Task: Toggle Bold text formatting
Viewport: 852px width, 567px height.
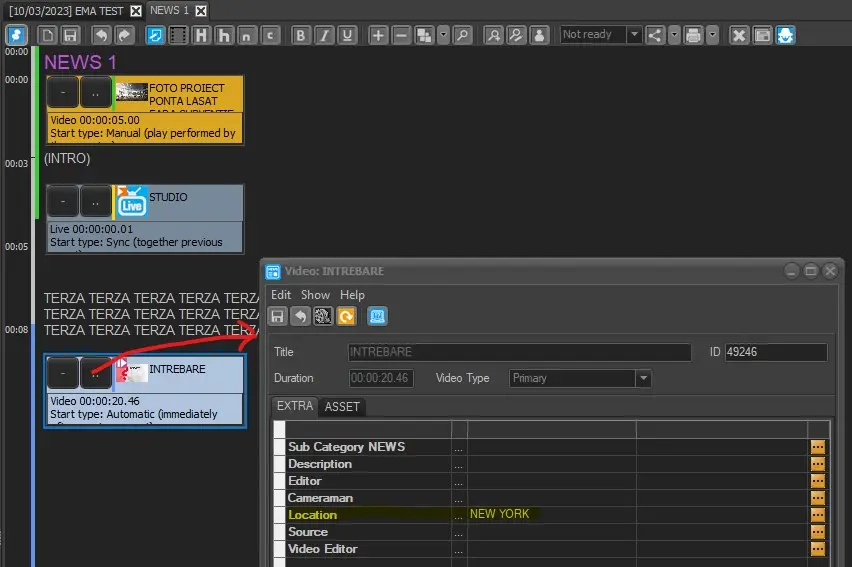Action: tap(301, 35)
